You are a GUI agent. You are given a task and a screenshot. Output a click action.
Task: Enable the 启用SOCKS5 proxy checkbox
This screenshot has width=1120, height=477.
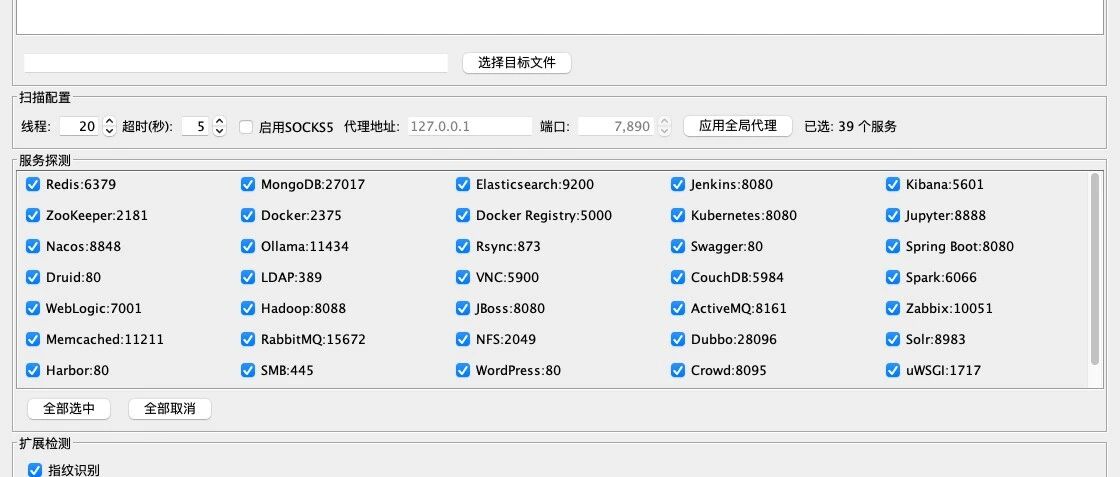pyautogui.click(x=246, y=127)
